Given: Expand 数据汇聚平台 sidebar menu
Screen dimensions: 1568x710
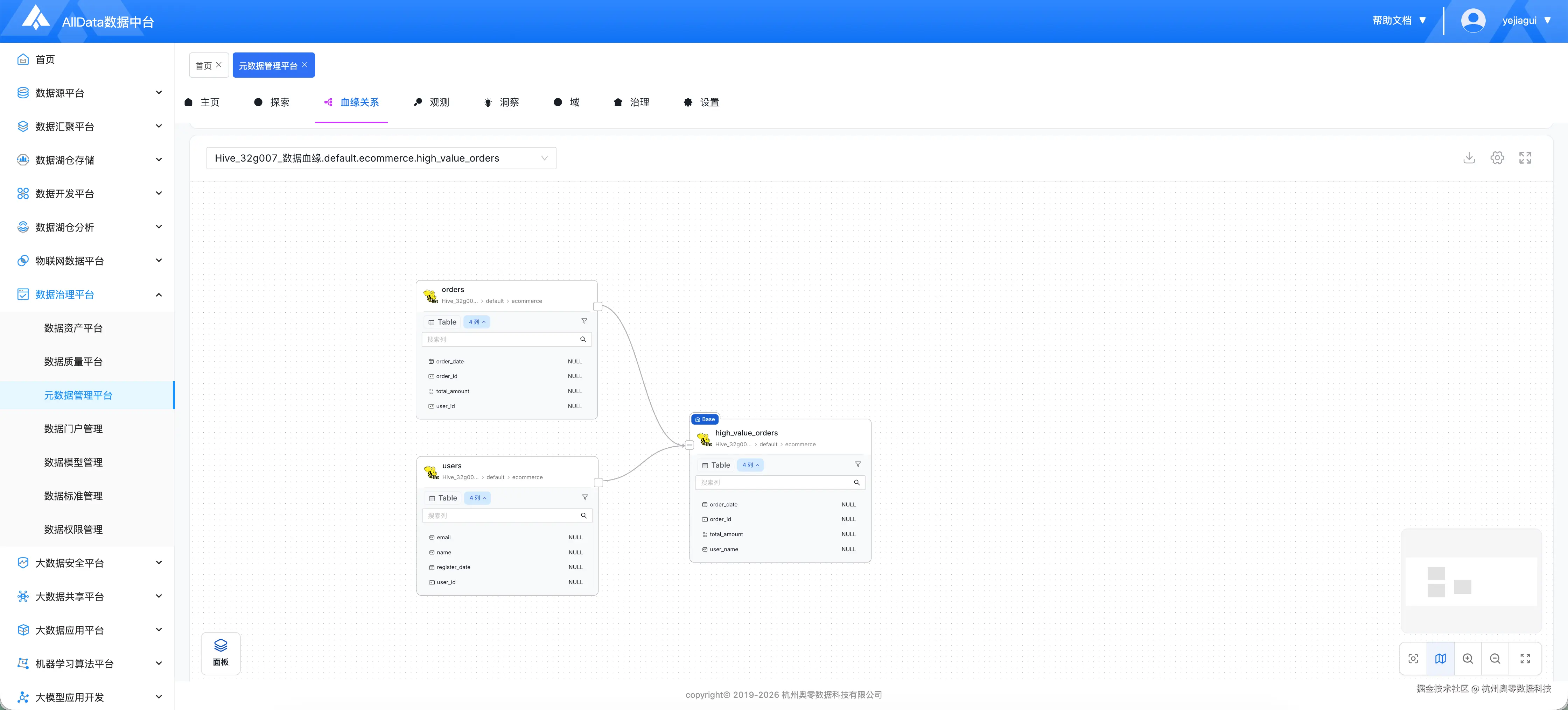Looking at the screenshot, I should [87, 126].
